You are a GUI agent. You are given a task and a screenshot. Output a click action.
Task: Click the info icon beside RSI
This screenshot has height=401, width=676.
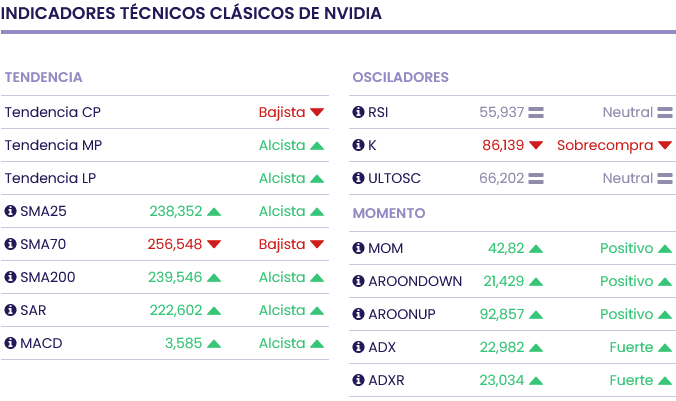pos(359,112)
